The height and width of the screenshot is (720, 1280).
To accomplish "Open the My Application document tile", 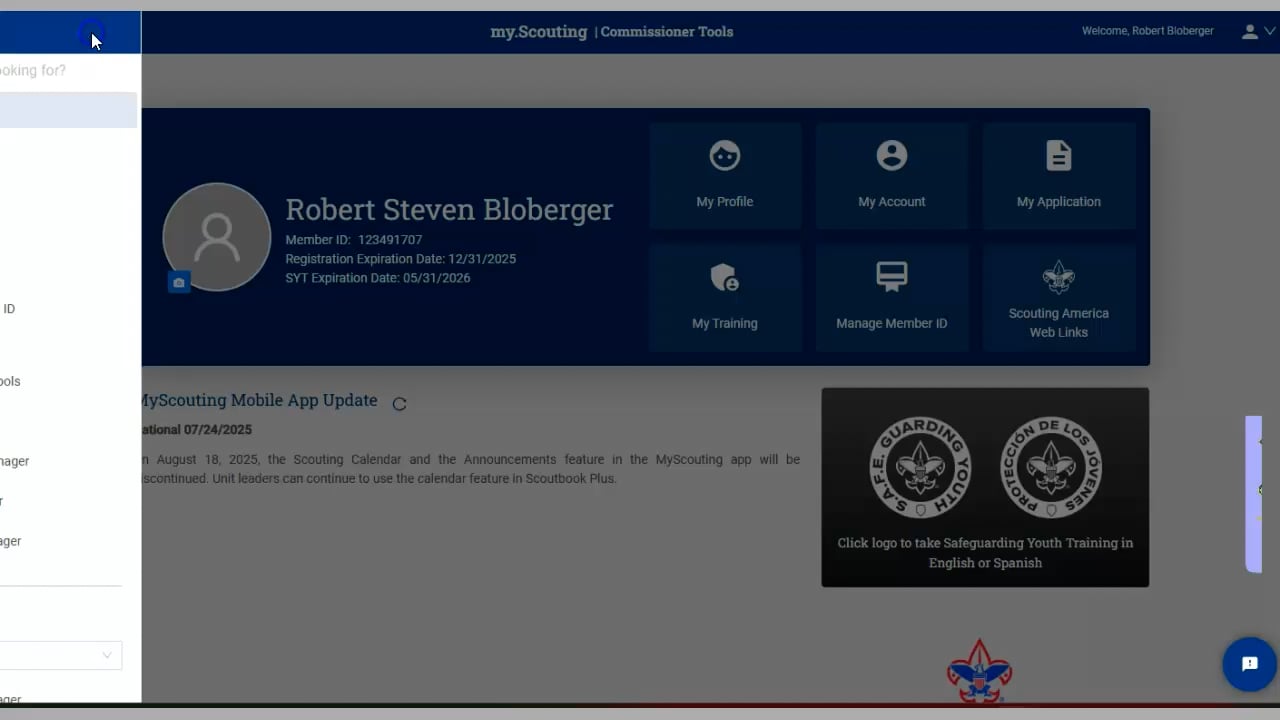I will click(1059, 175).
